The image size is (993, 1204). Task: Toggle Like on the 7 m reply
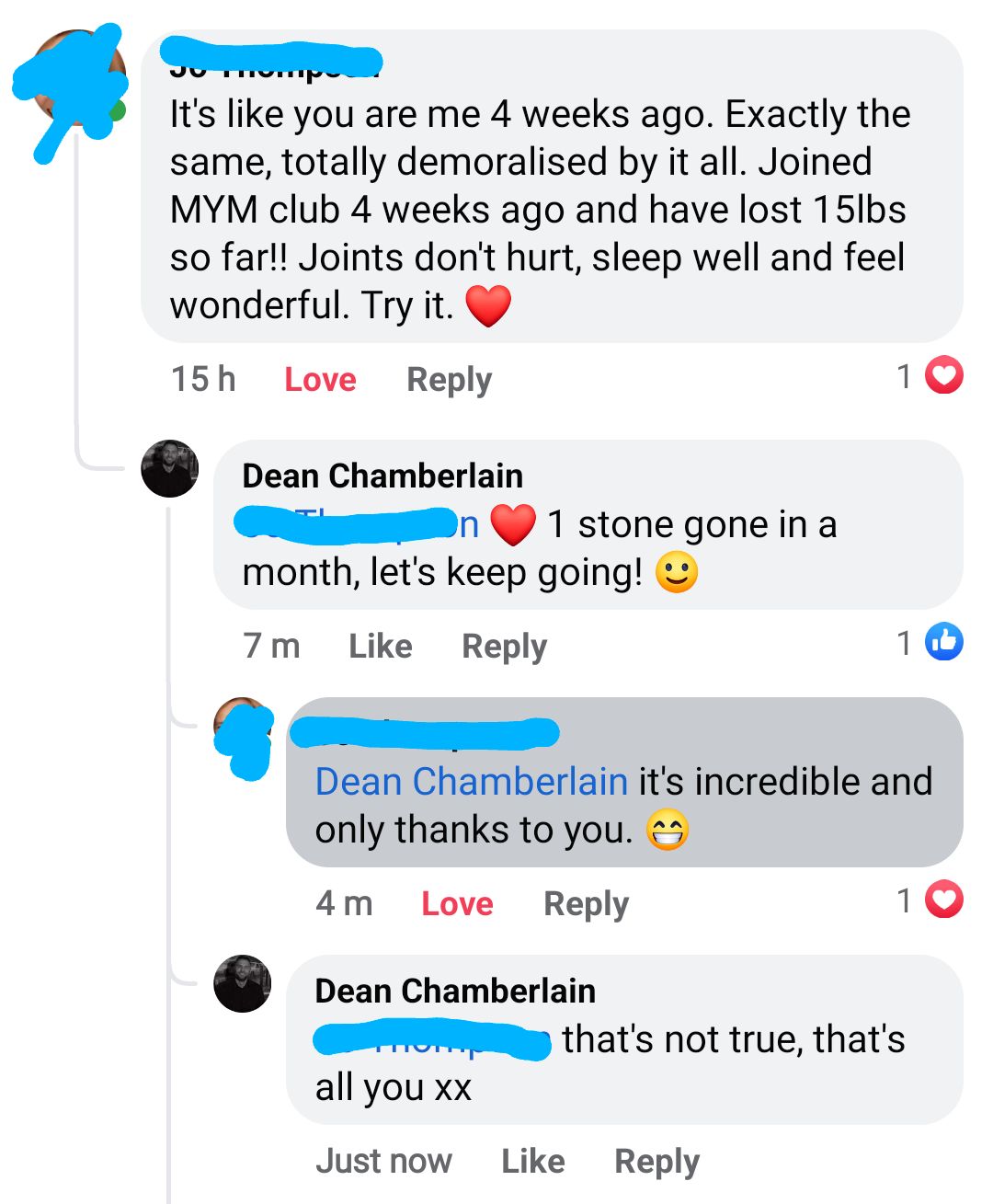point(381,646)
